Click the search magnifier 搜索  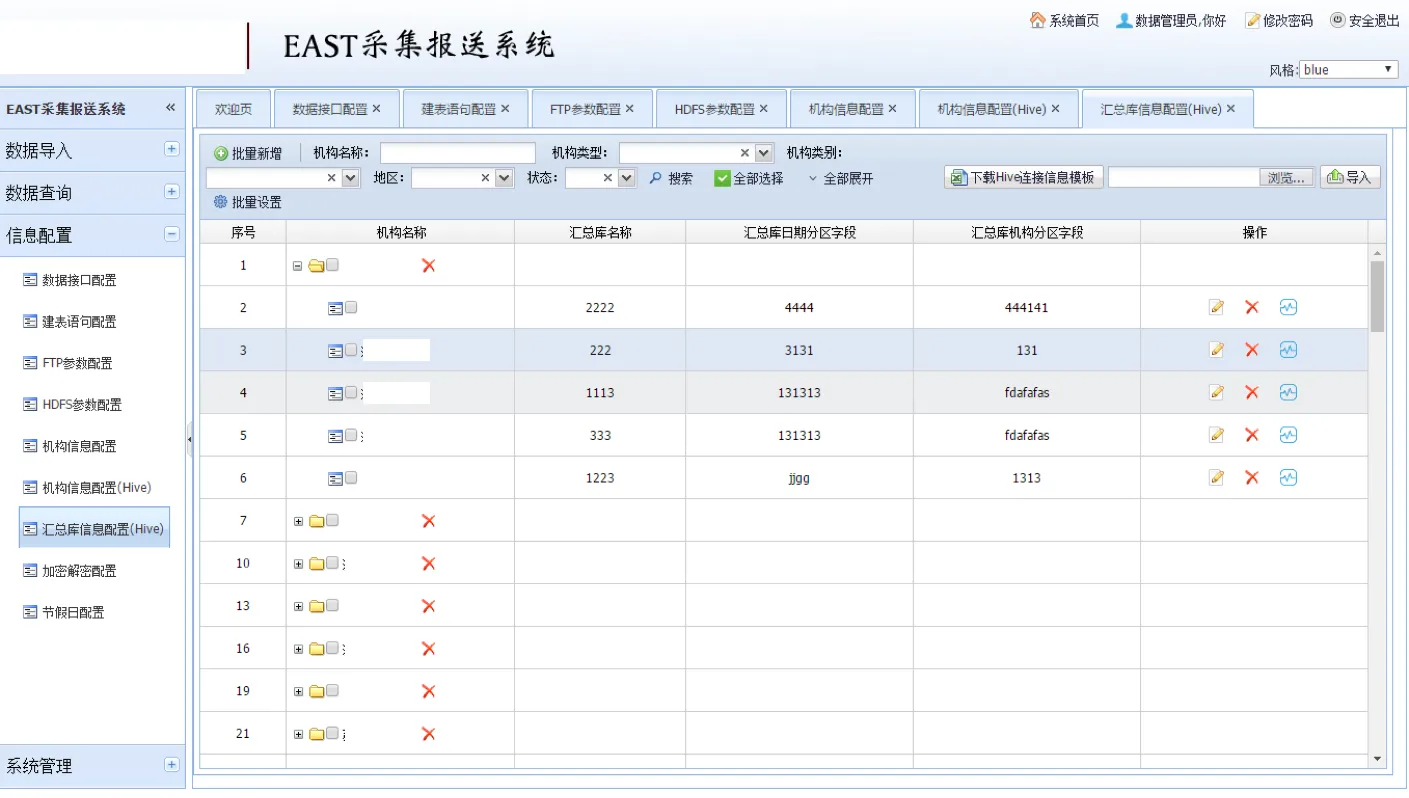(656, 178)
